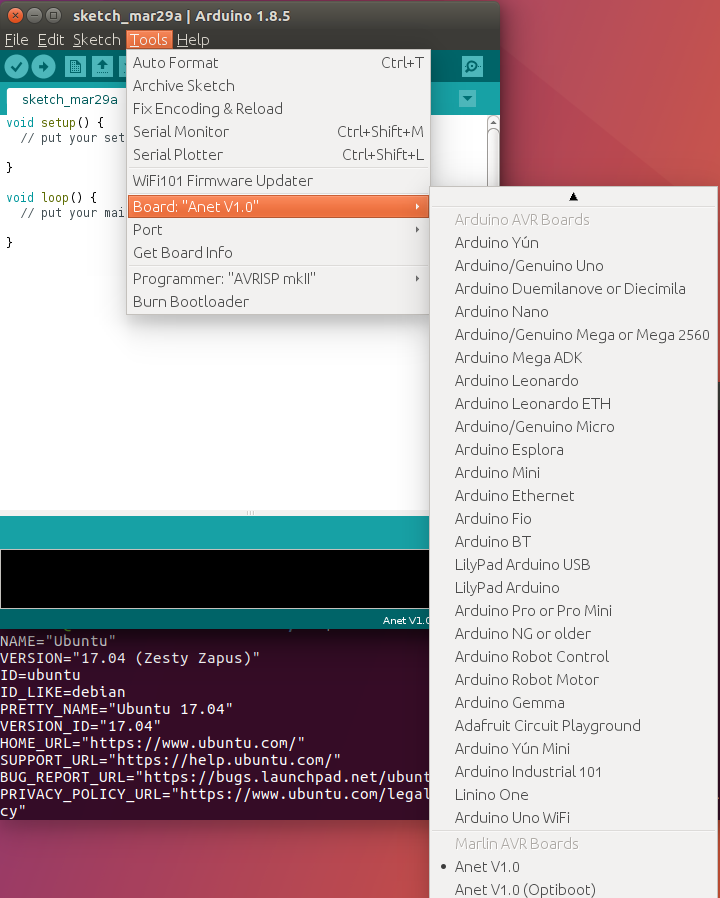Select Arduino BT board
Viewport: 720px width, 898px height.
(x=574, y=541)
